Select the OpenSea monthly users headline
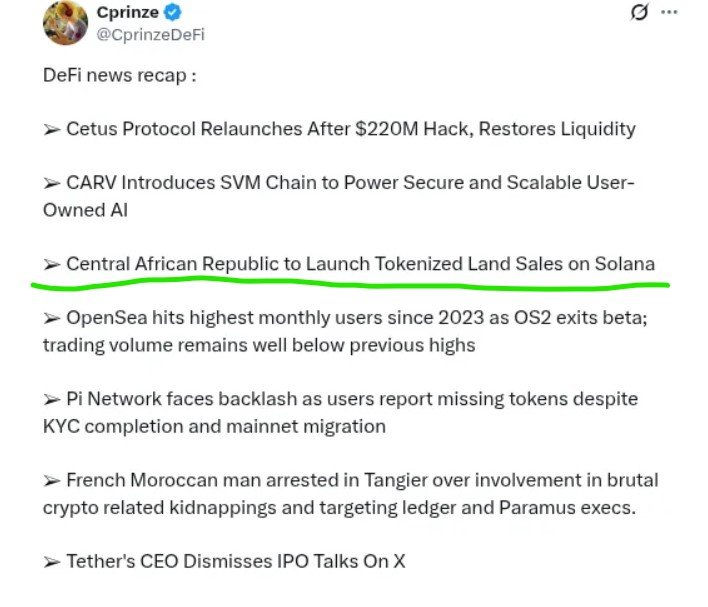The height and width of the screenshot is (607, 708). (x=345, y=332)
